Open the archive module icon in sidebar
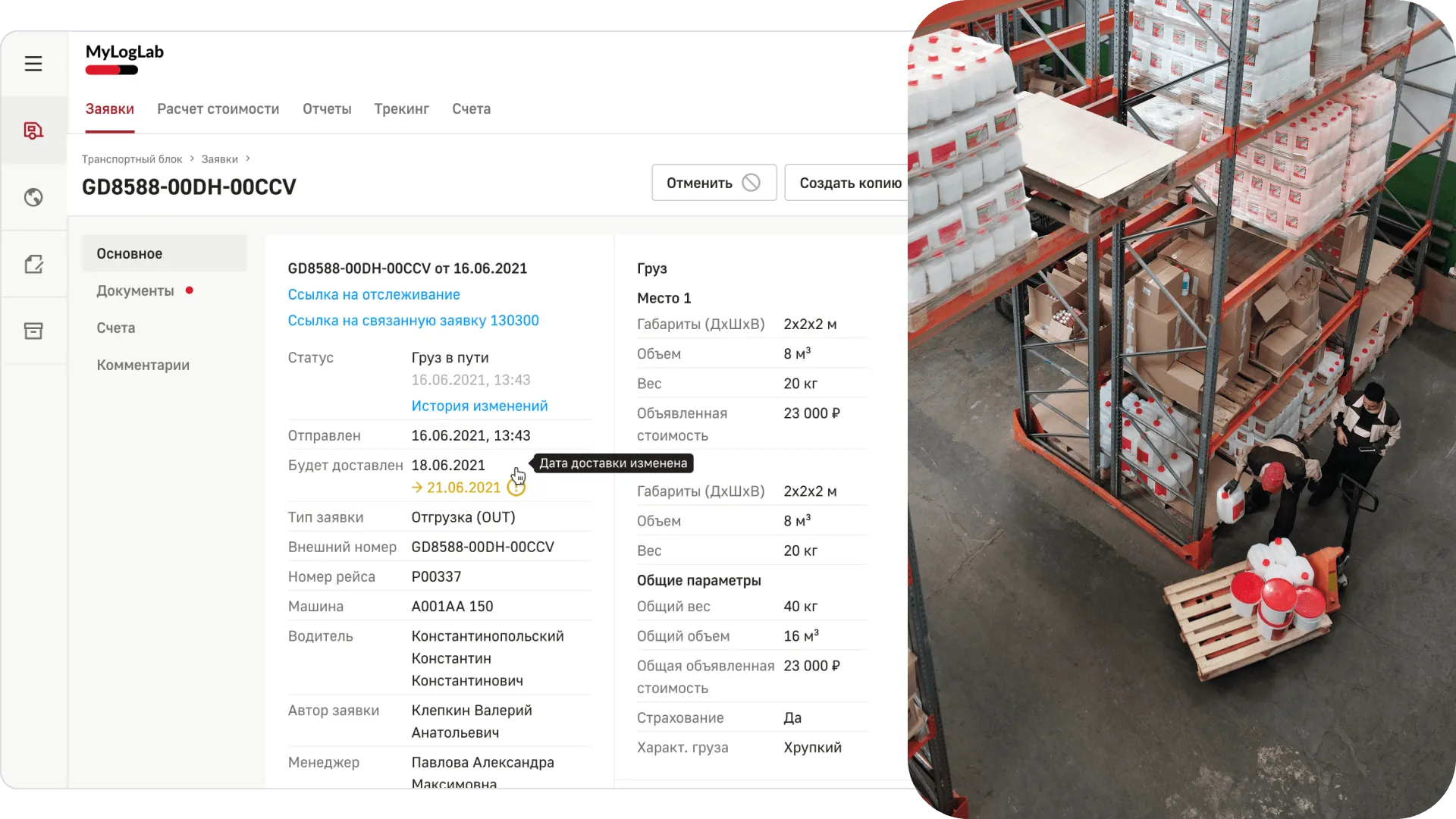Image resolution: width=1456 pixels, height=819 pixels. point(33,330)
